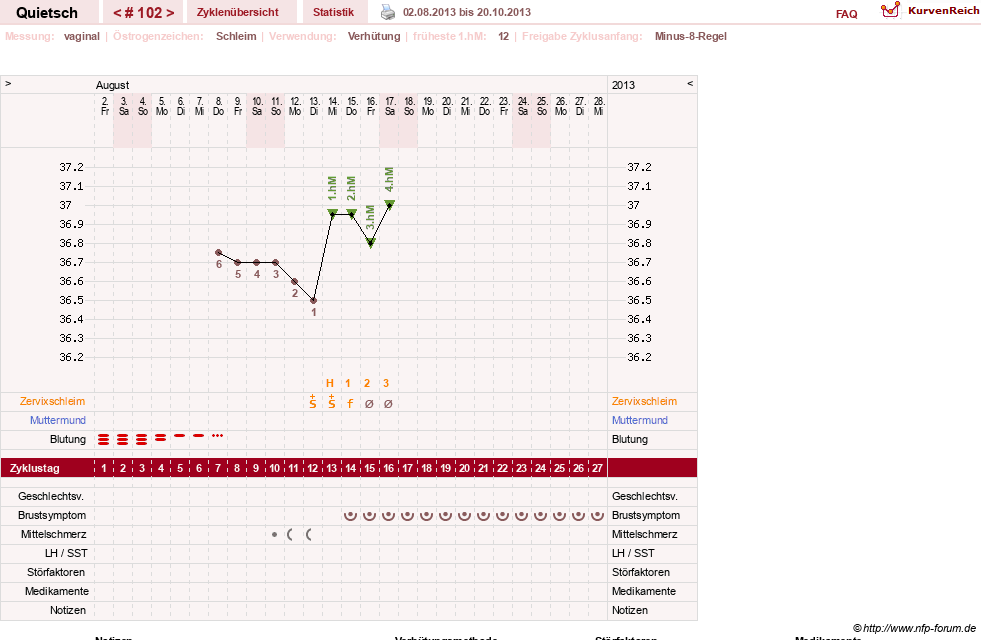Click the Mittelschmerz crescent icon on day 11
Image resolution: width=981 pixels, height=640 pixels.
290,534
